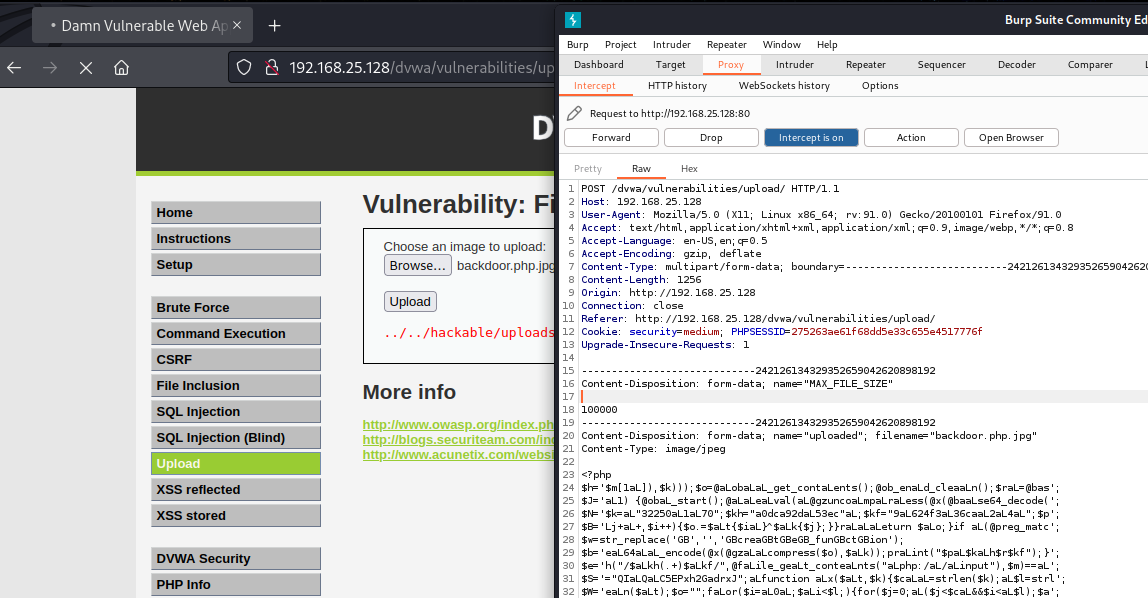Viewport: 1148px width, 598px height.
Task: Open the Home item in DVWA sidebar
Action: point(236,212)
